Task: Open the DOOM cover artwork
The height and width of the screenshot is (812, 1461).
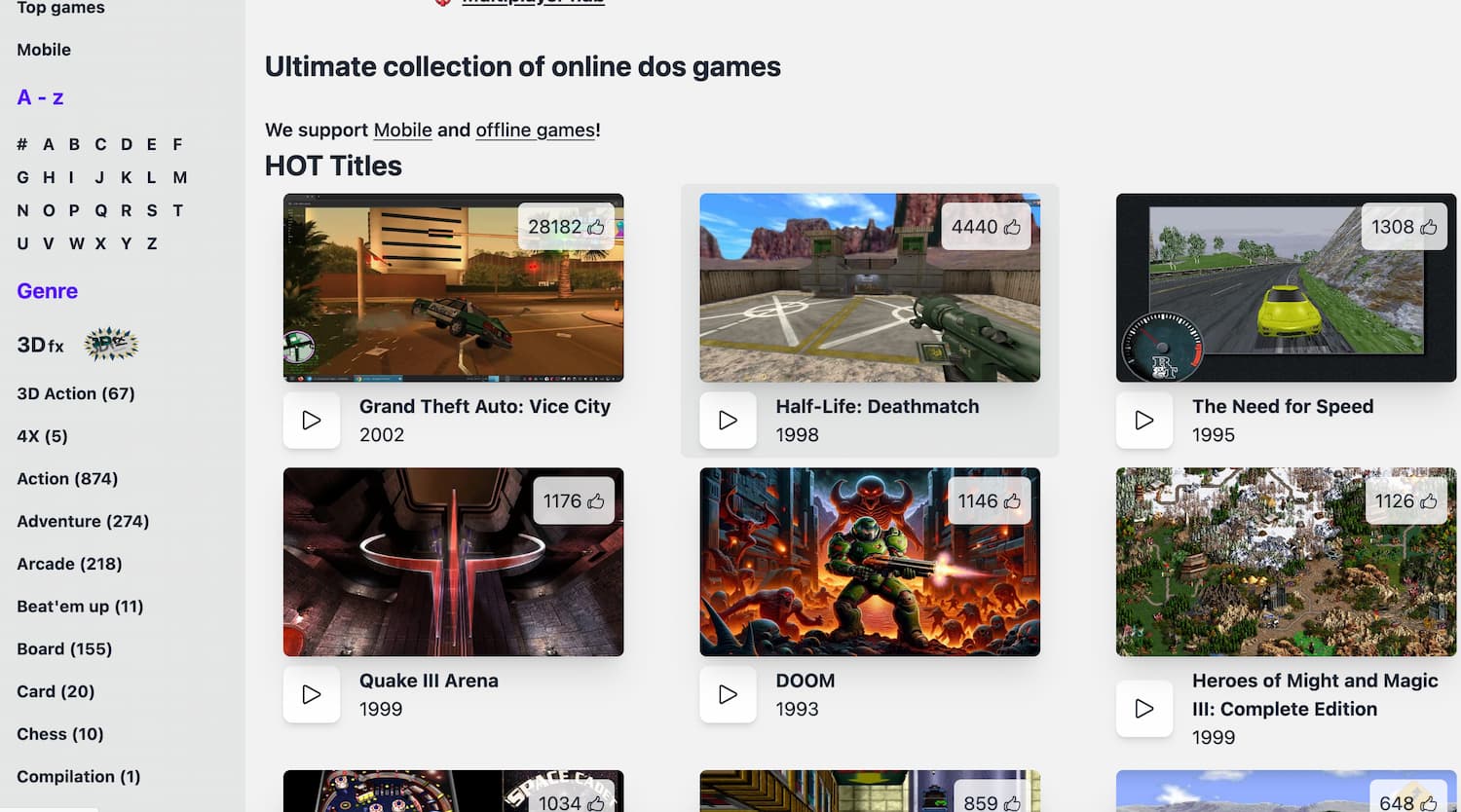Action: (870, 562)
